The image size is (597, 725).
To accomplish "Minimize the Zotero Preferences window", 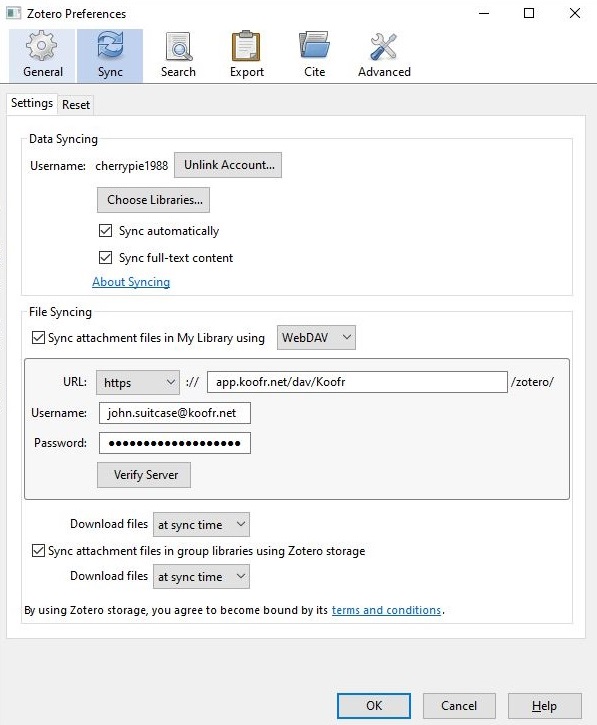I will [x=484, y=13].
